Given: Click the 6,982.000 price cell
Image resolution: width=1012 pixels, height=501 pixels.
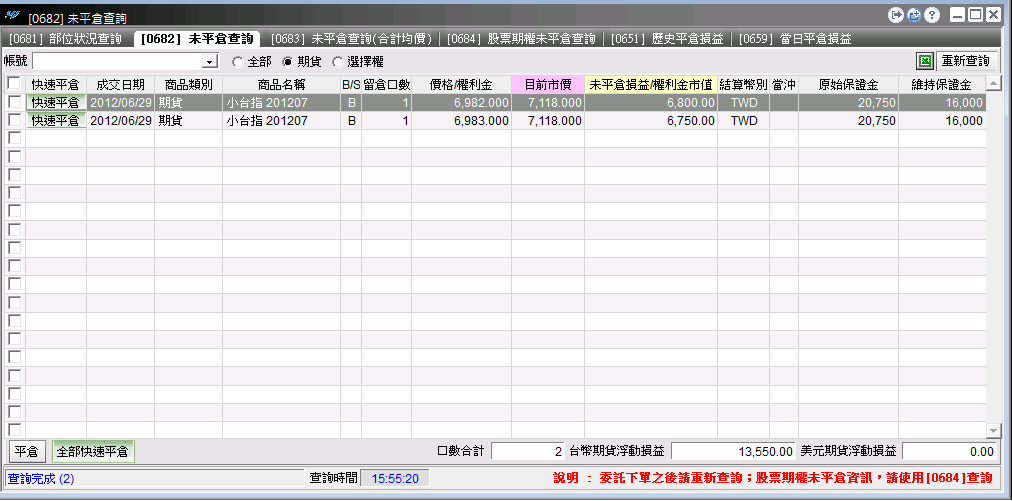Looking at the screenshot, I should tap(461, 102).
